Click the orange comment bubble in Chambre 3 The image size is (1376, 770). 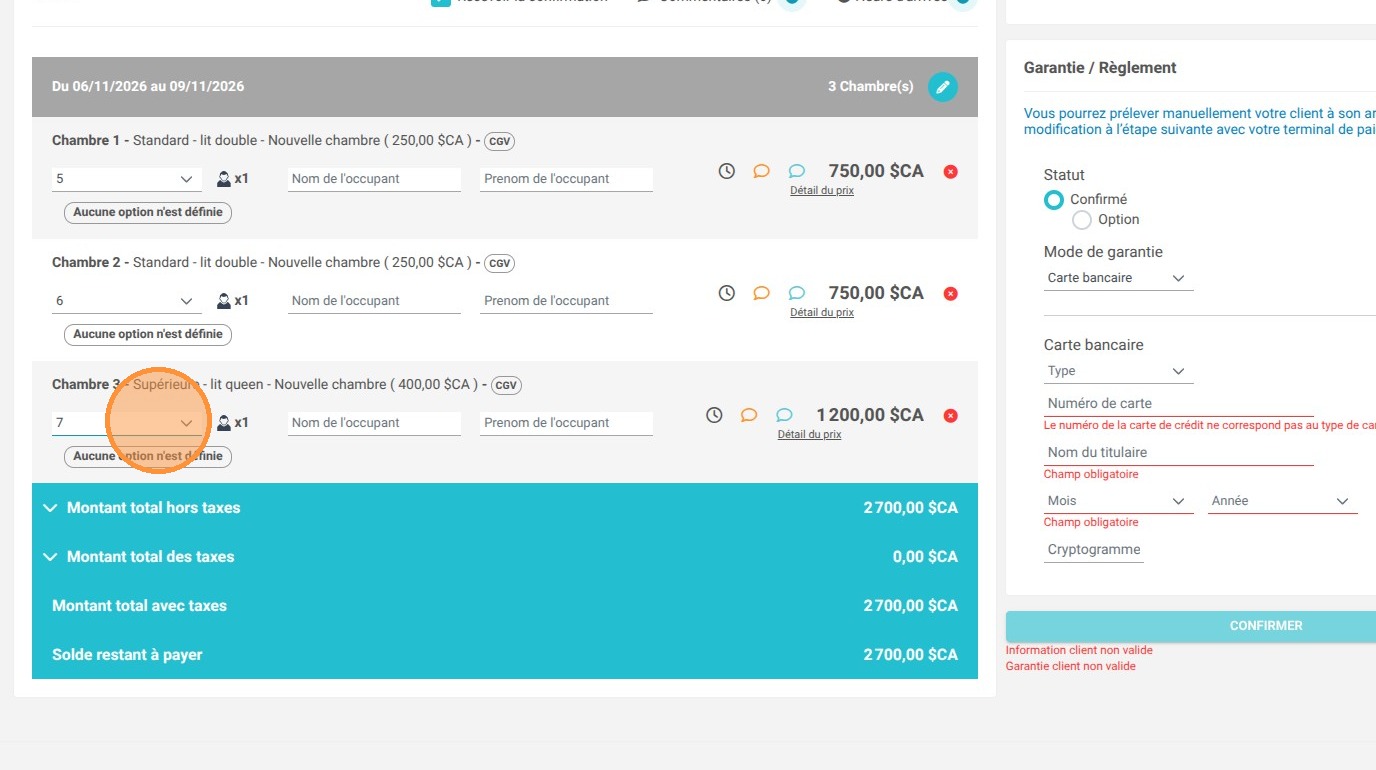(x=748, y=415)
